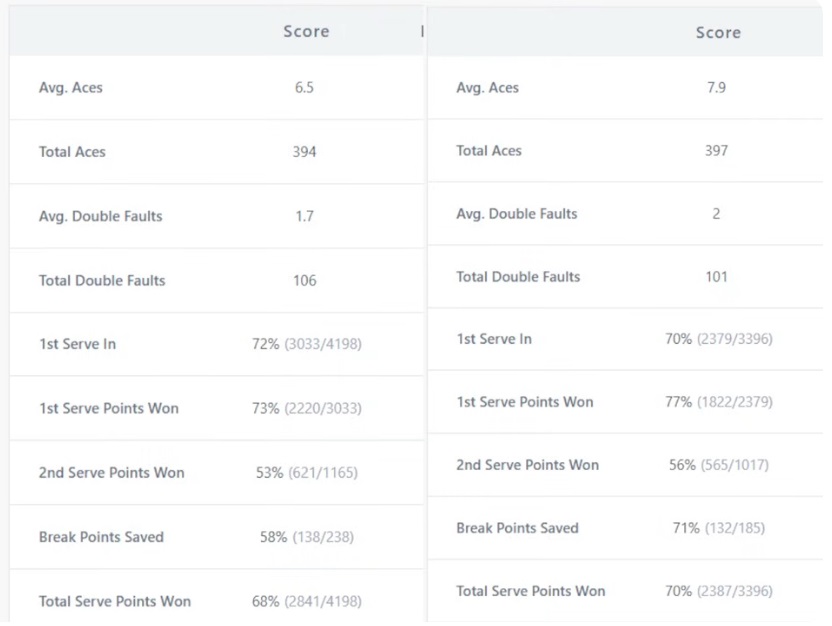Select 70% (2387/3396) Total Serve Points Won
Viewport: 832px width, 626px height.
coord(718,591)
